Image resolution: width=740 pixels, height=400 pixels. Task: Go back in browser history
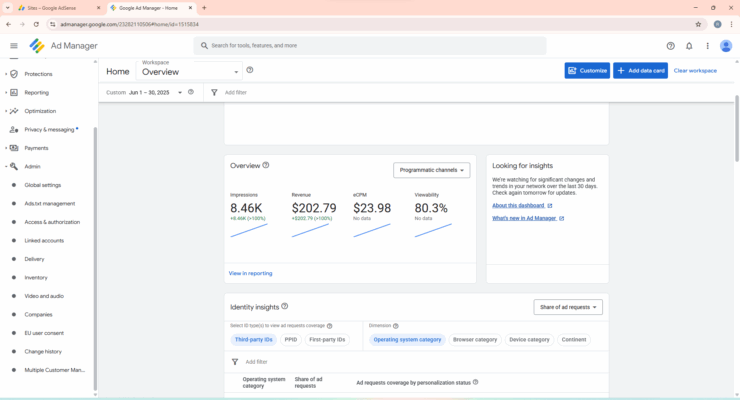[8, 24]
